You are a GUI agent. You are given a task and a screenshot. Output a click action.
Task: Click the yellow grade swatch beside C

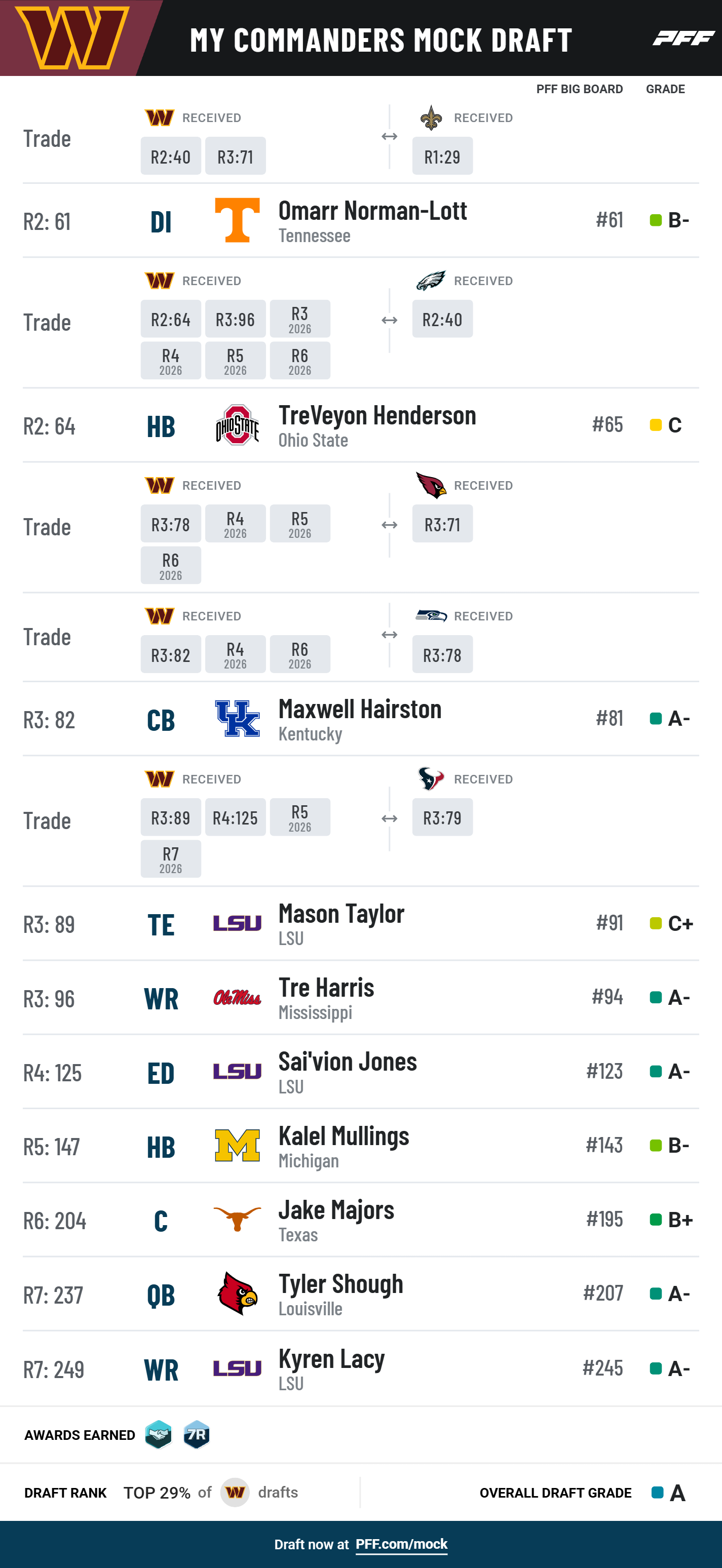[x=656, y=425]
